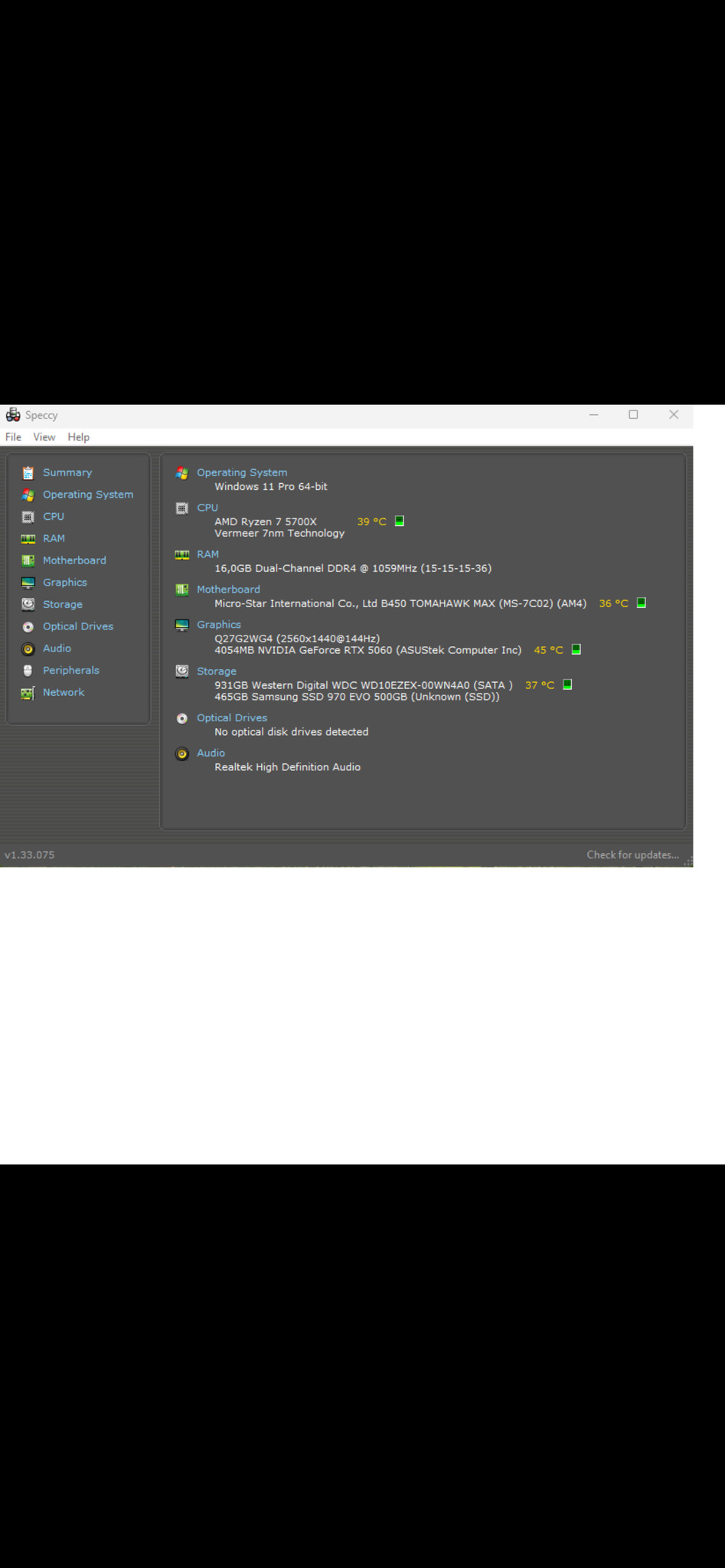Click the '16,0GB Dual-Channel DDR4' RAM line
Screen dimensions: 725x1568
(x=353, y=569)
